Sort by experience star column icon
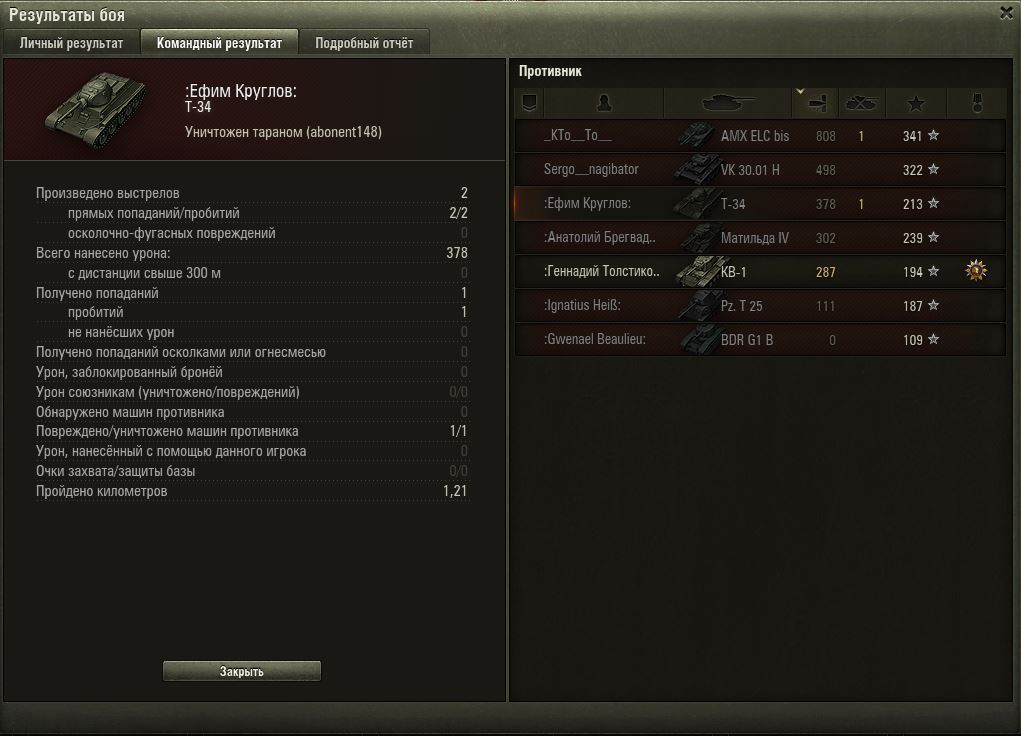The image size is (1021, 736). pos(916,103)
